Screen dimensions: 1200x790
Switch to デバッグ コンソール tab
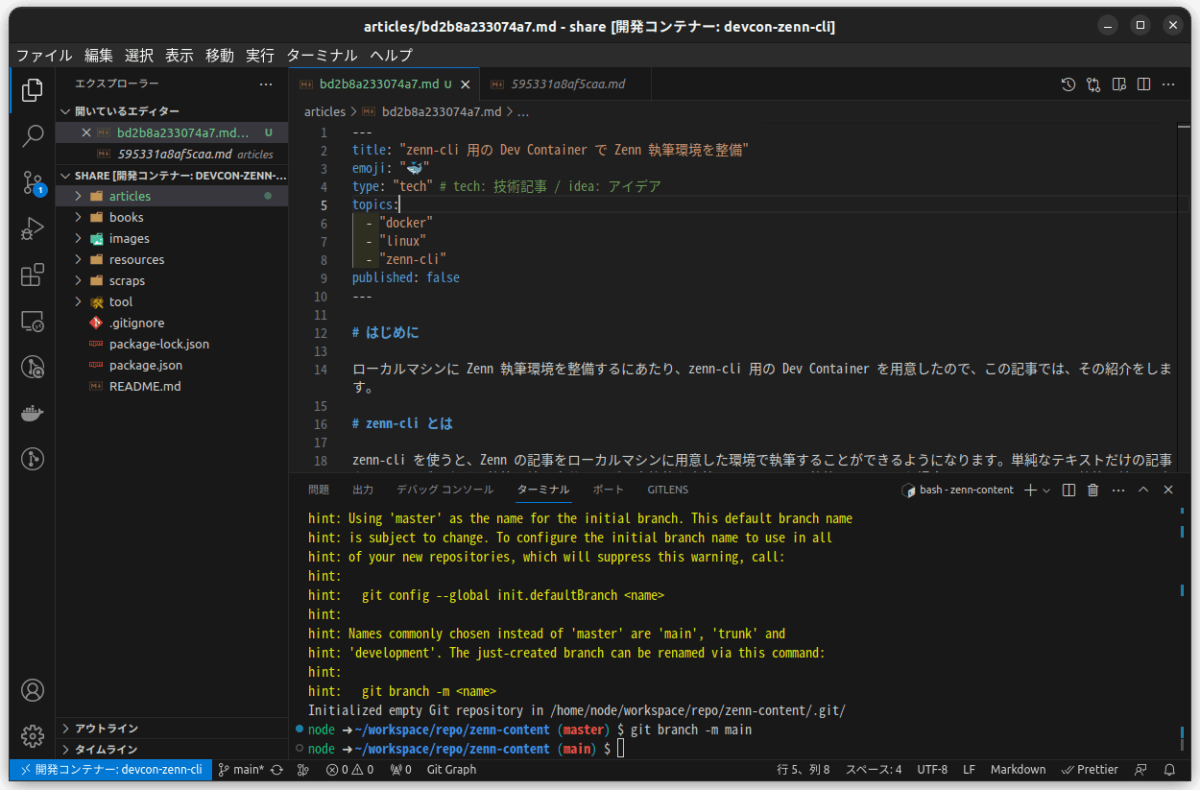445,490
